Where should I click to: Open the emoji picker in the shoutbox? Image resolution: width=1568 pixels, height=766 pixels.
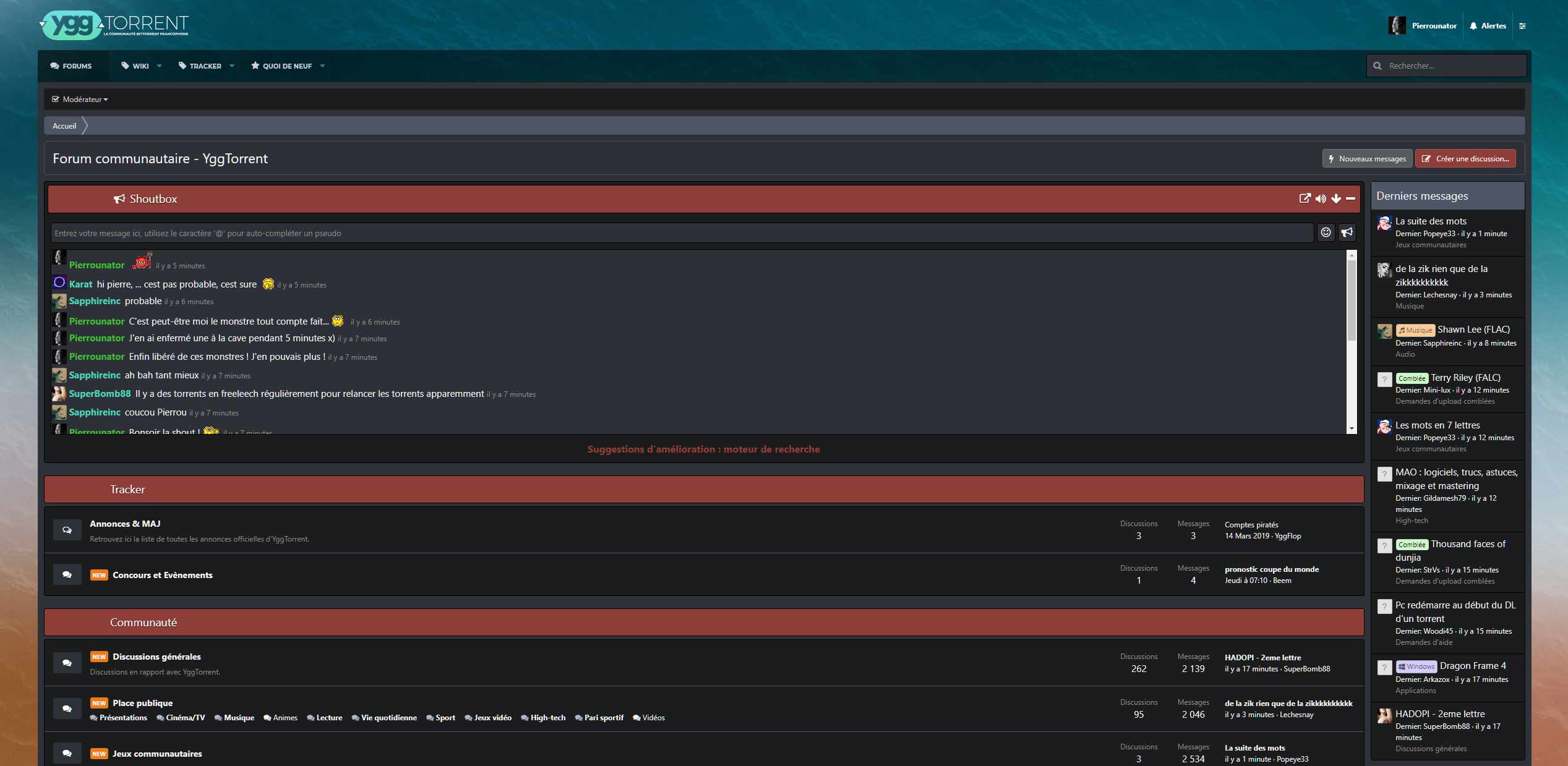1326,233
